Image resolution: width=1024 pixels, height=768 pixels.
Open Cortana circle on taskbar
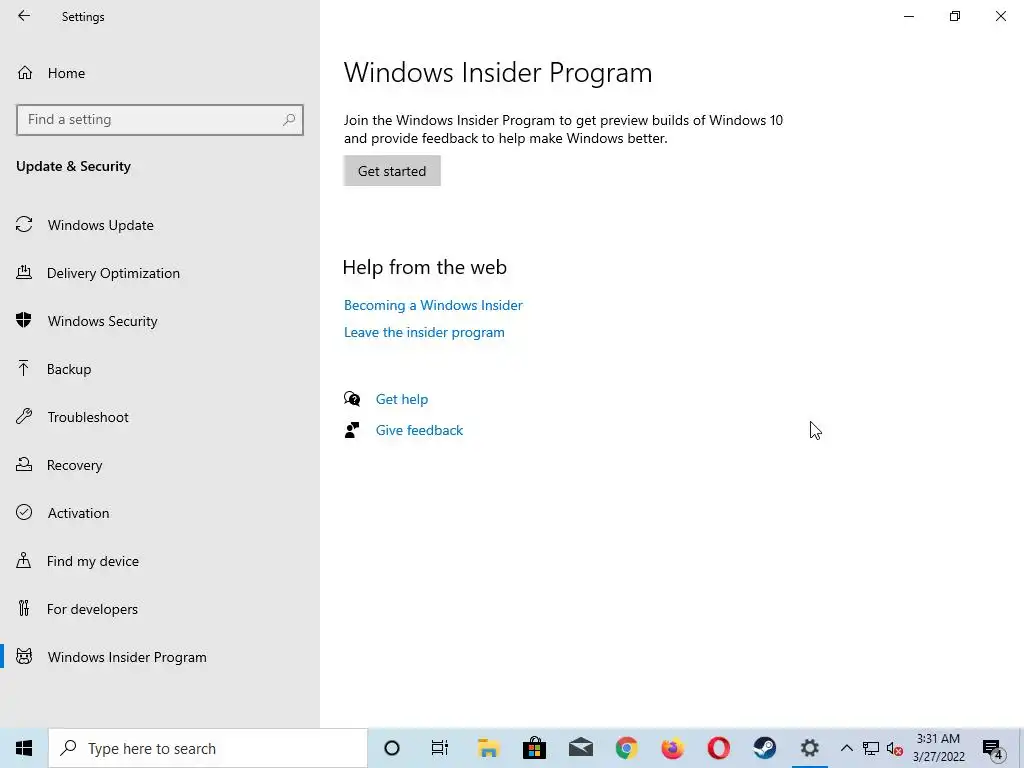click(392, 748)
